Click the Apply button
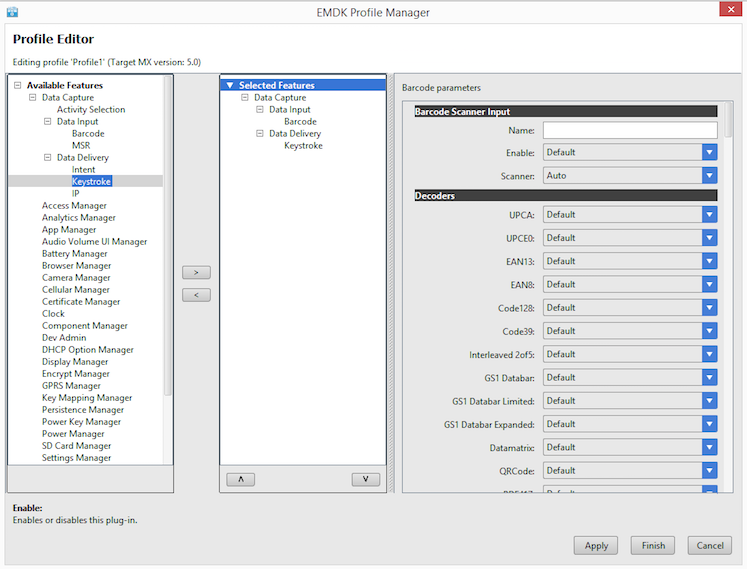Viewport: 747px width, 569px height. tap(595, 546)
